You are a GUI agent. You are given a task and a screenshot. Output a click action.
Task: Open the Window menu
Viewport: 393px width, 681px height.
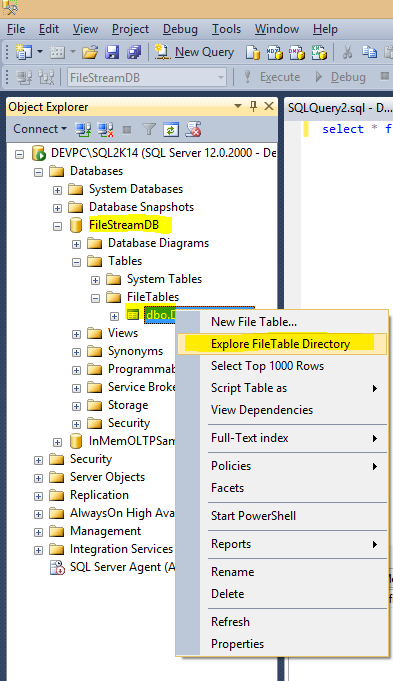point(277,30)
